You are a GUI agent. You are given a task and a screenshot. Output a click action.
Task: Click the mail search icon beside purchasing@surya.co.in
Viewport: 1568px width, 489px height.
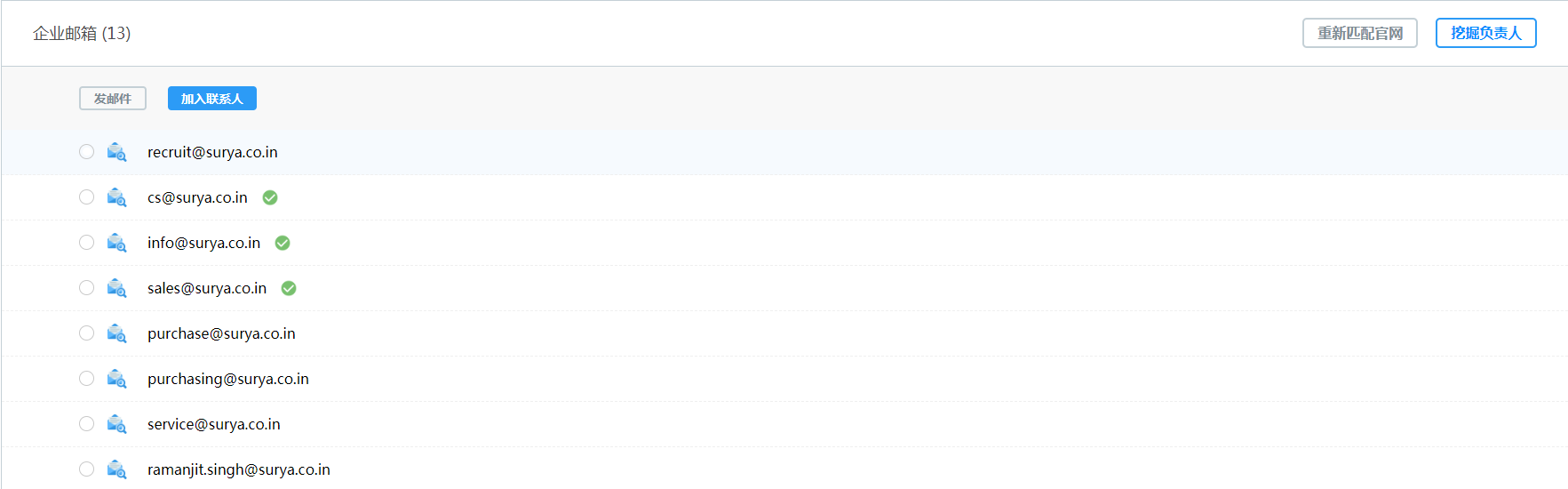point(116,379)
